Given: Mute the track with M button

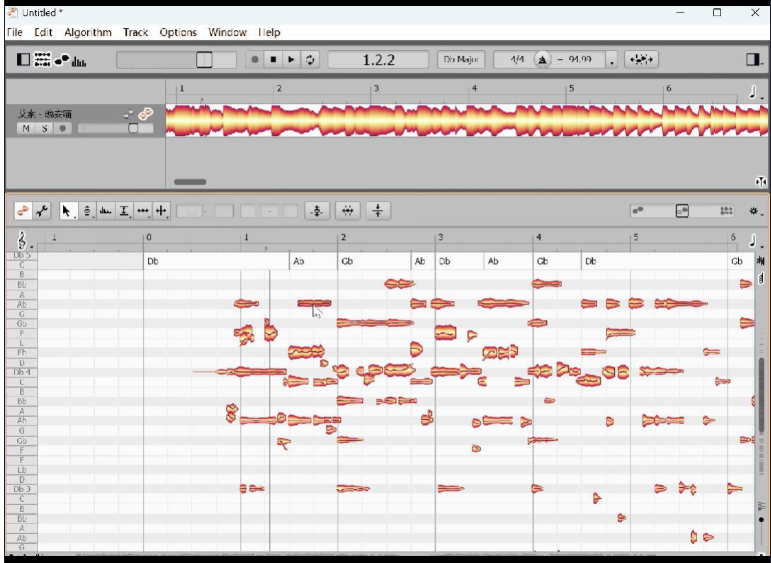Looking at the screenshot, I should click(x=26, y=128).
